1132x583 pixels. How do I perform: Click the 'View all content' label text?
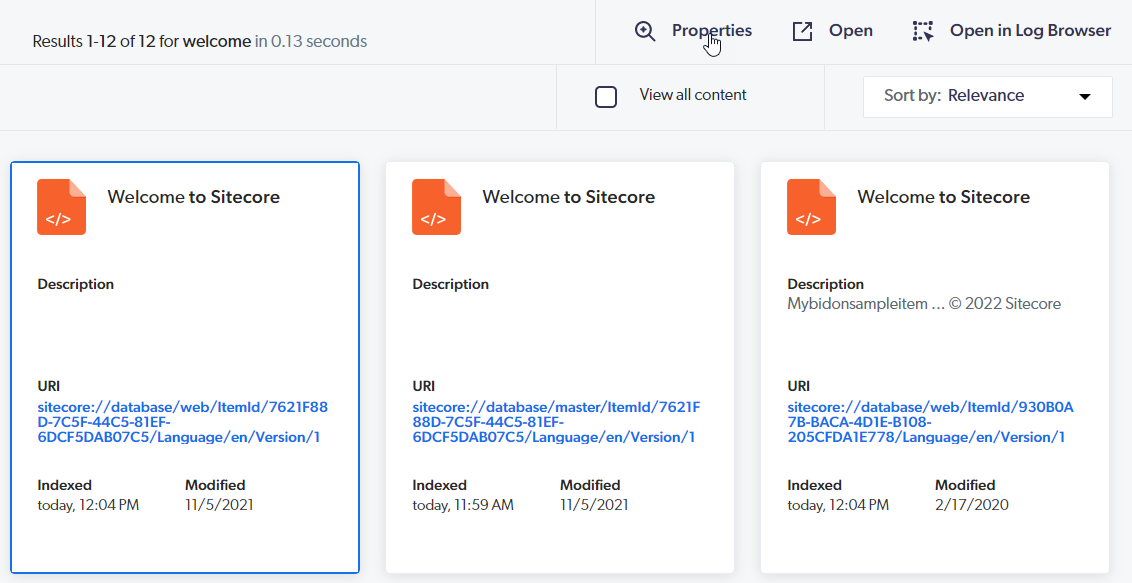693,95
